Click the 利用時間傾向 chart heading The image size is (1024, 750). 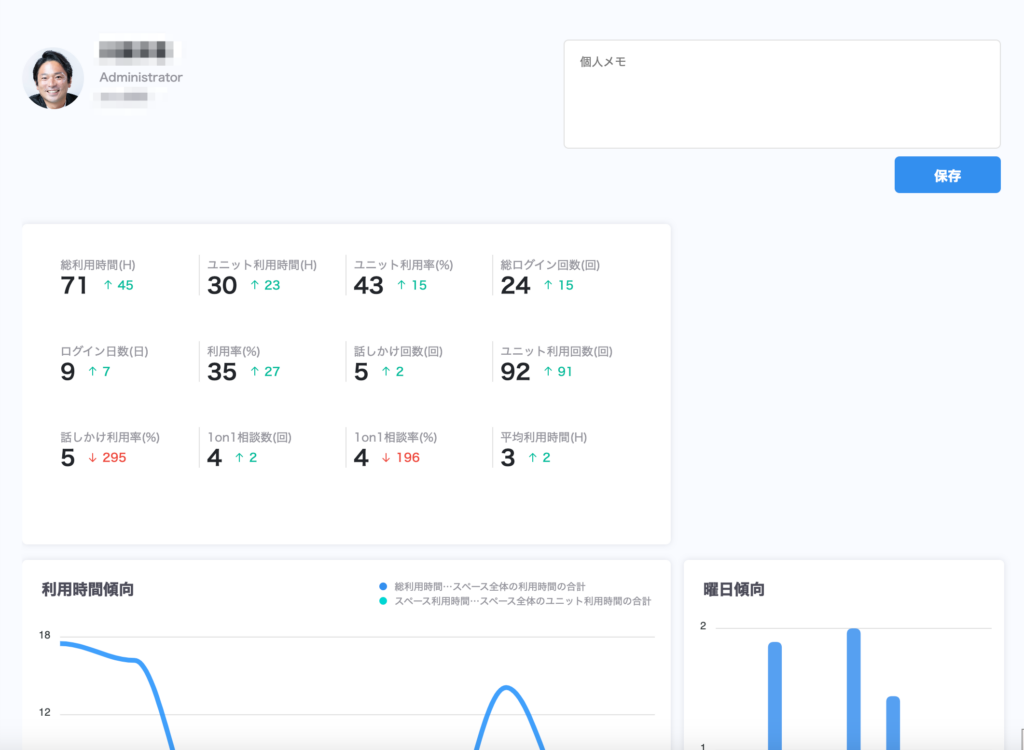point(88,589)
